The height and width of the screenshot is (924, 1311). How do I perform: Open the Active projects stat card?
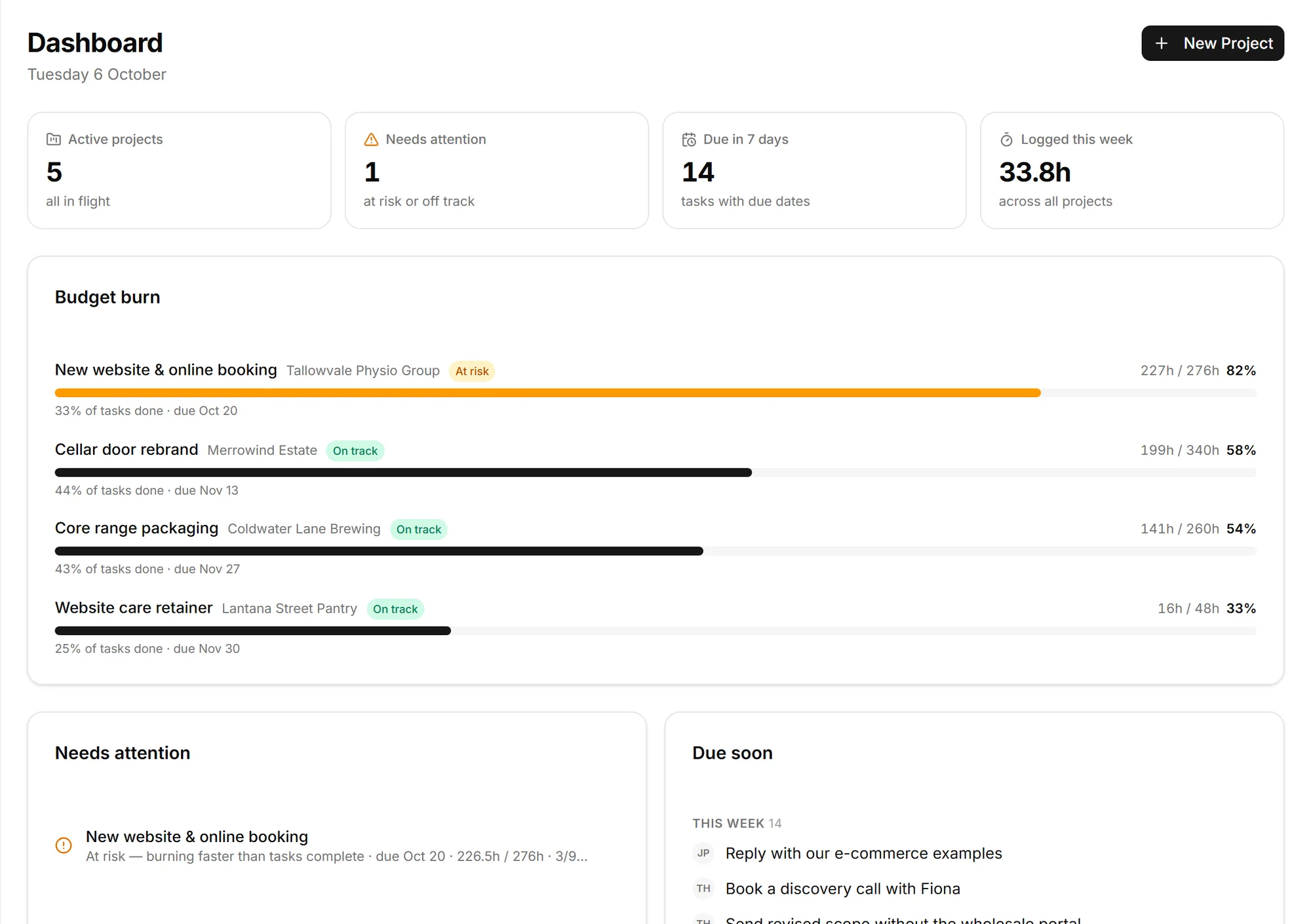[x=179, y=170]
